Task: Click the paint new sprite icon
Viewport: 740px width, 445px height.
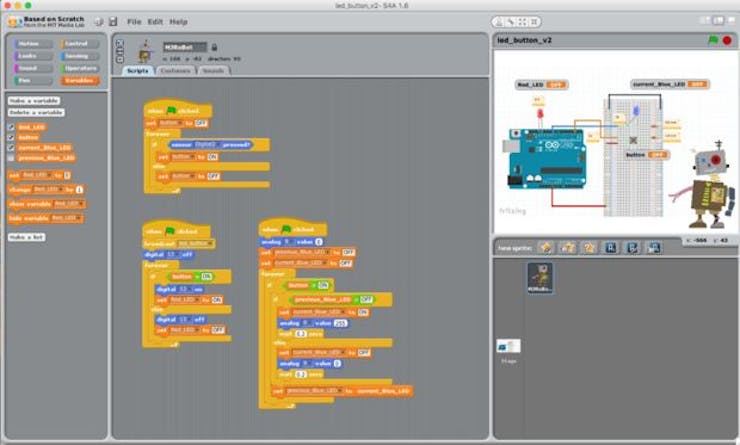Action: (x=546, y=248)
